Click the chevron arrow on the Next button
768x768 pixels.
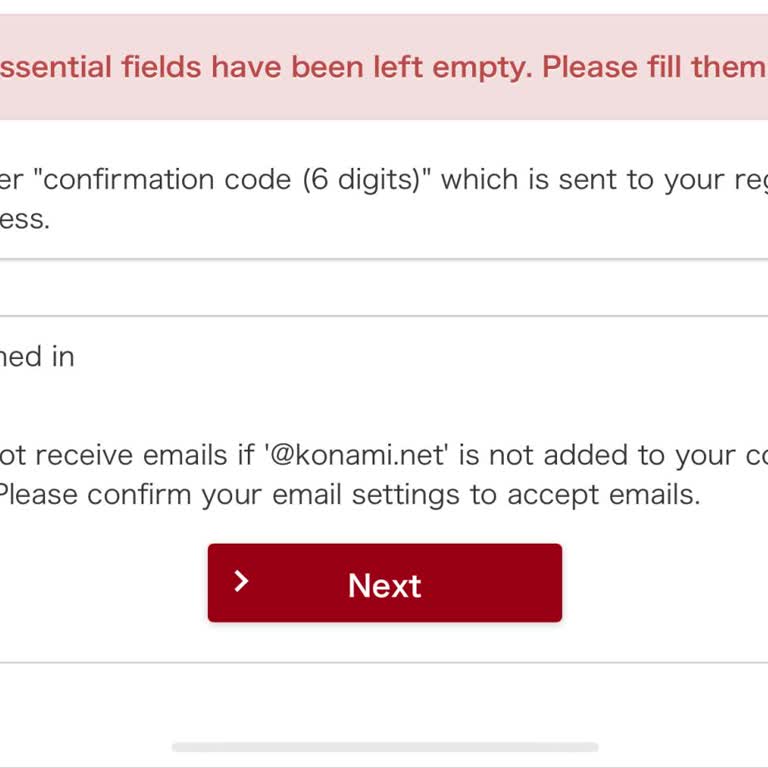coord(241,582)
